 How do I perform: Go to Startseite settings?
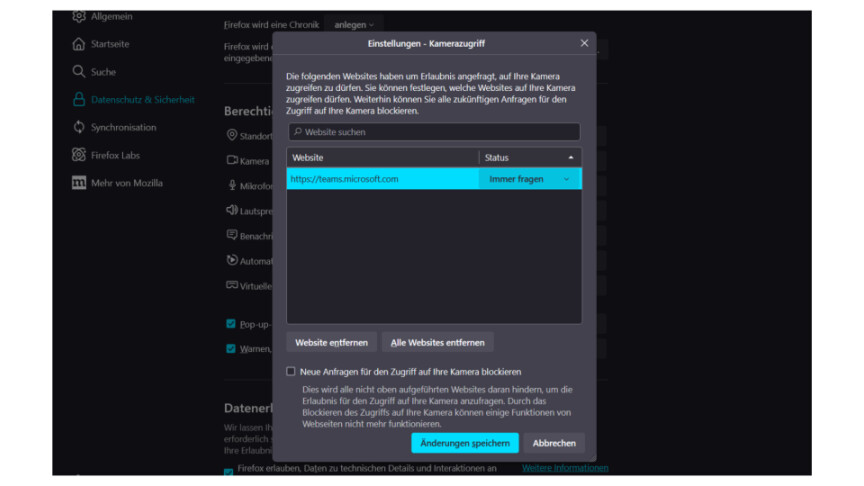[110, 44]
